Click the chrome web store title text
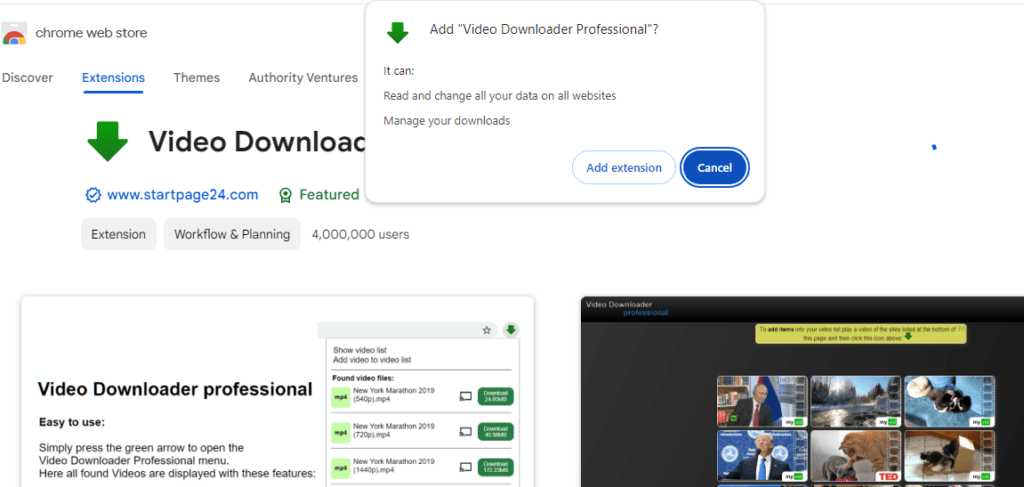 tap(91, 33)
